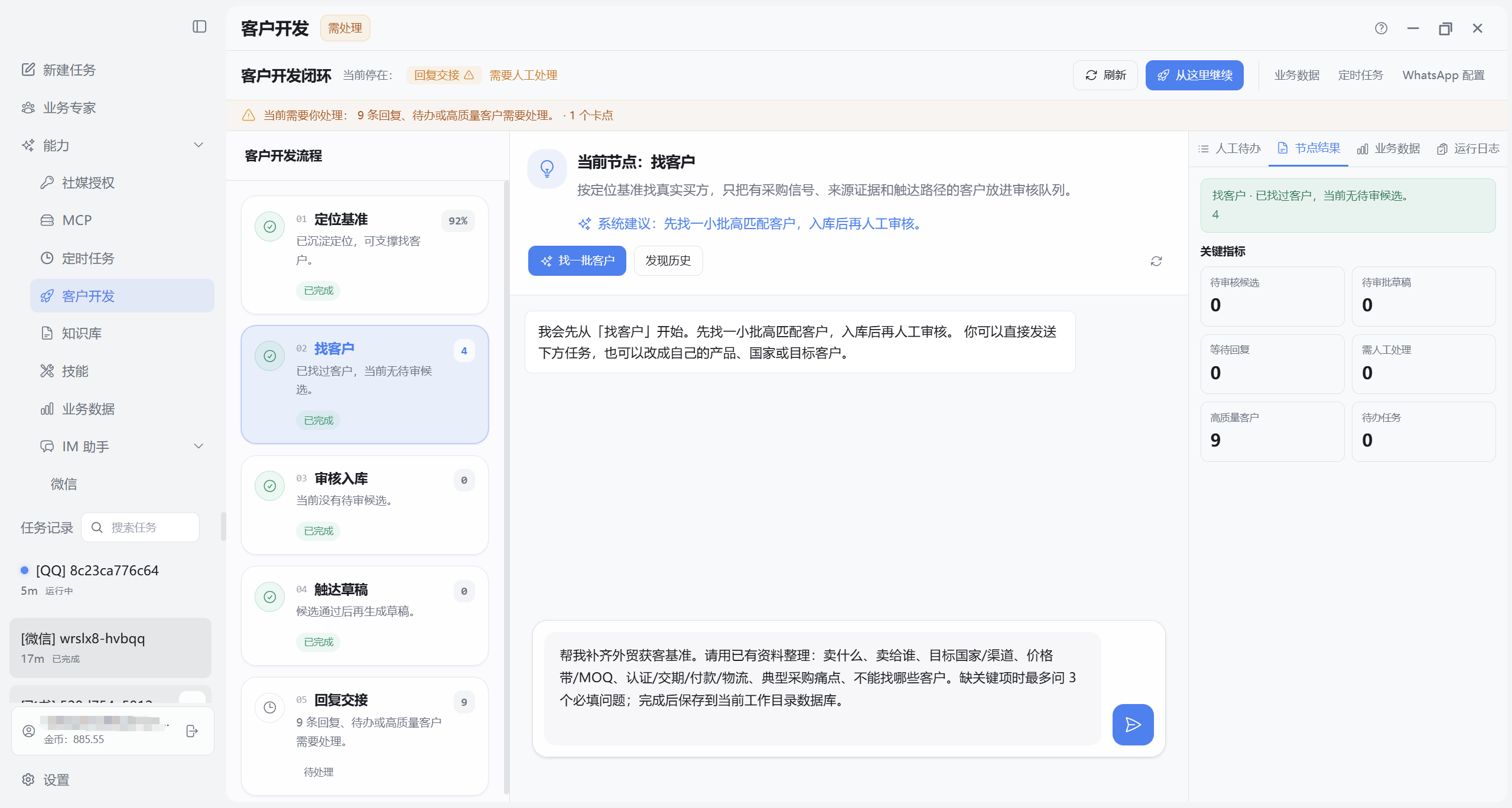This screenshot has width=1512, height=808.
Task: Click the workflow list scrollbar
Action: 506,488
